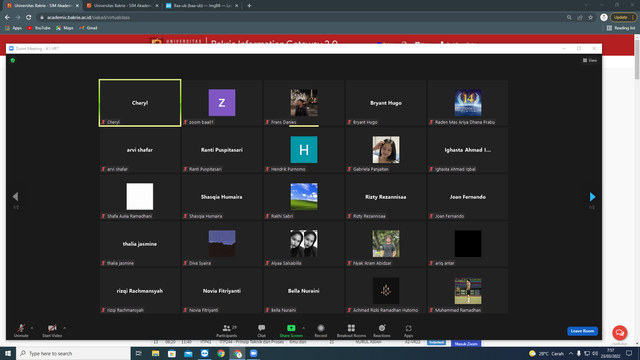The width and height of the screenshot is (640, 360).
Task: Open the Windows Start menu
Action: click(8, 353)
